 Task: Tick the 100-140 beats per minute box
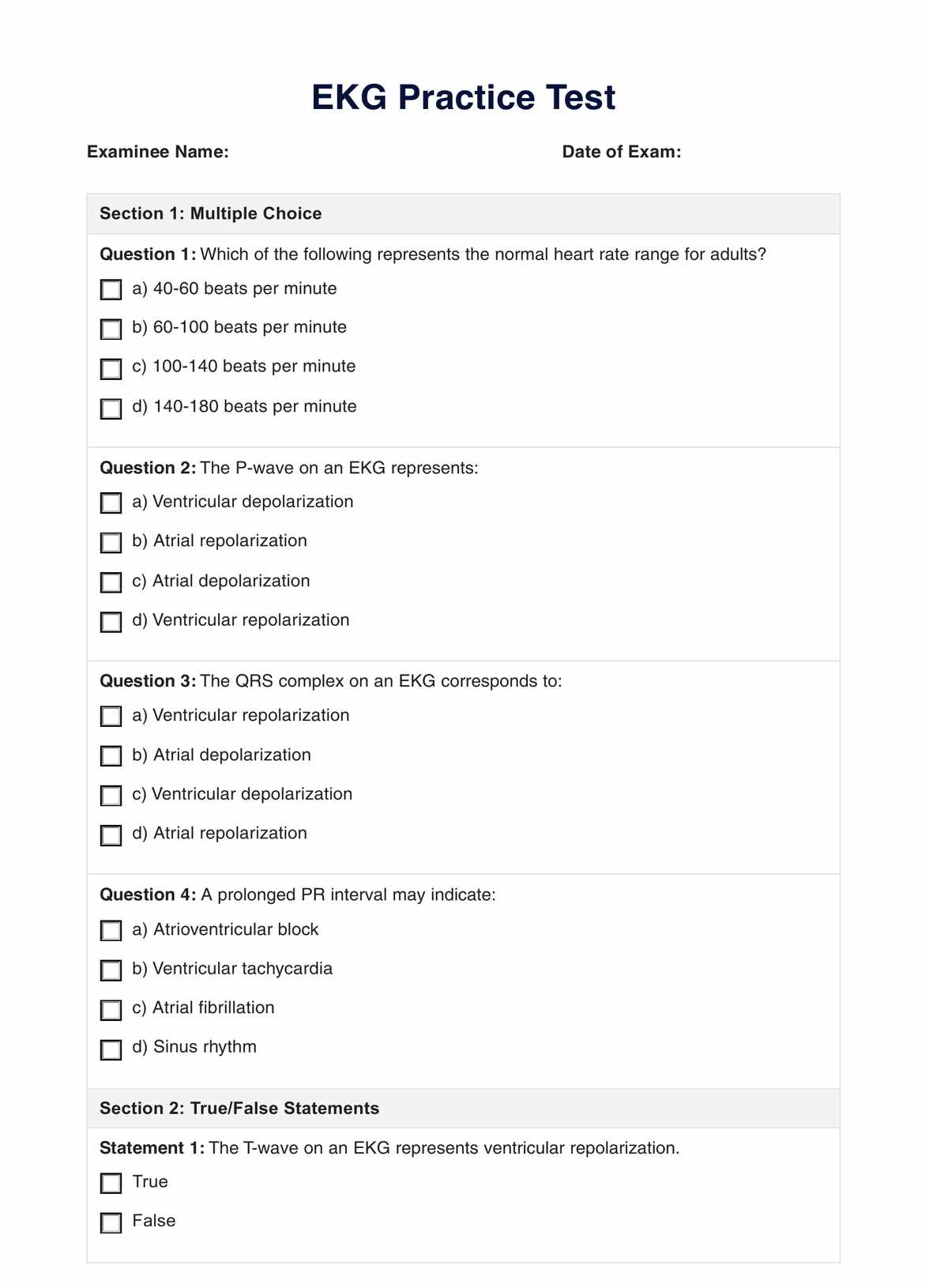(x=111, y=368)
